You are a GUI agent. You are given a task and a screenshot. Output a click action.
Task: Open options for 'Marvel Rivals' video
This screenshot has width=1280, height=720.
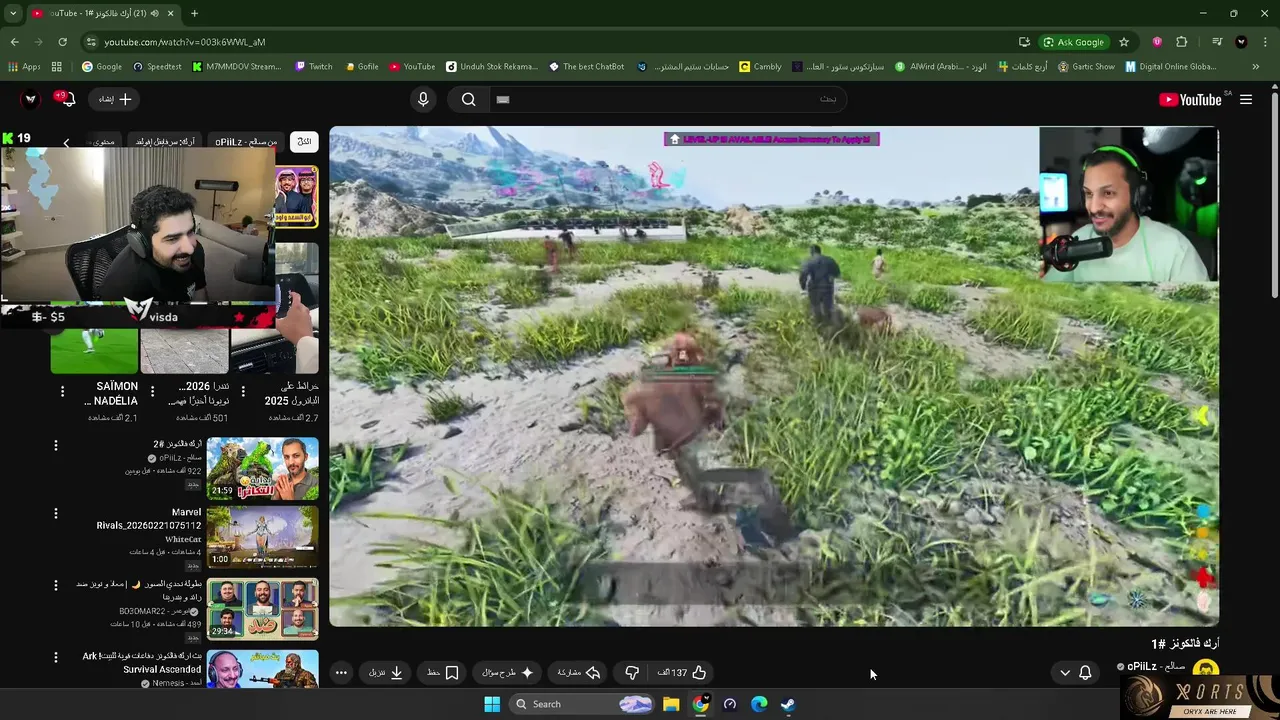(56, 514)
